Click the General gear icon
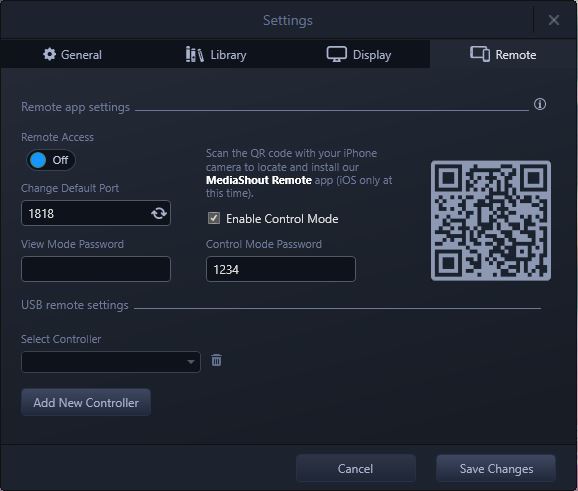Image resolution: width=578 pixels, height=491 pixels. click(x=49, y=54)
